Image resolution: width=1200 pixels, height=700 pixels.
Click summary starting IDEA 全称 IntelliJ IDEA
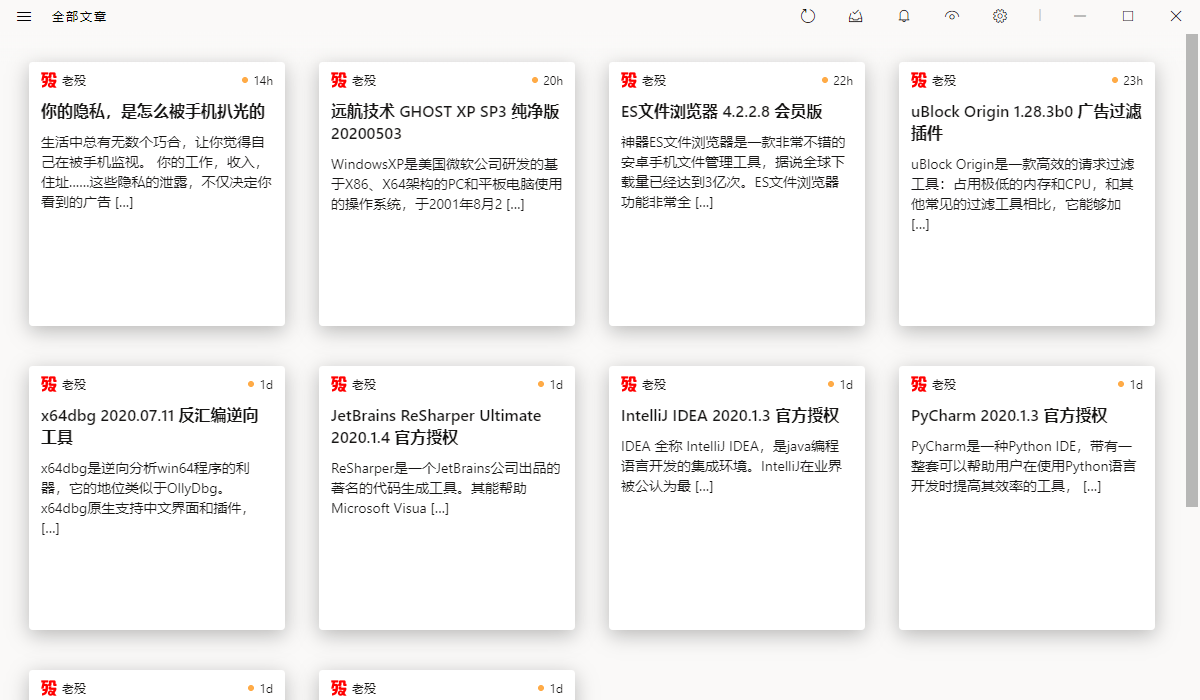click(731, 466)
